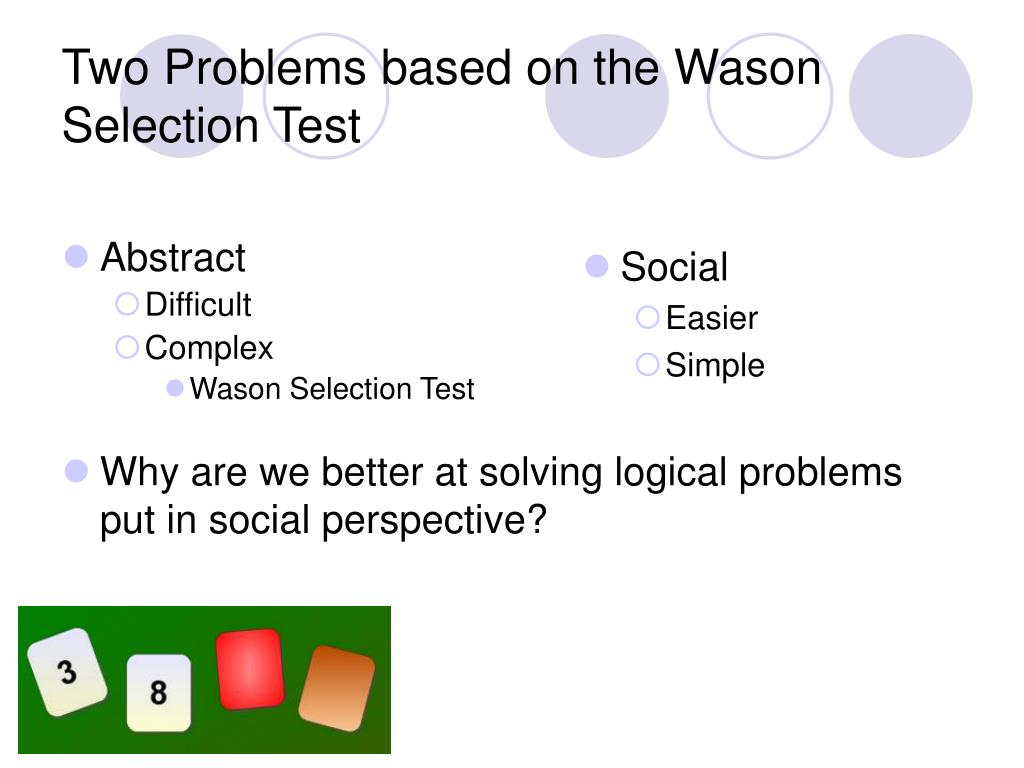Click the green card table image
Viewport: 1024px width, 768px height.
[x=204, y=680]
